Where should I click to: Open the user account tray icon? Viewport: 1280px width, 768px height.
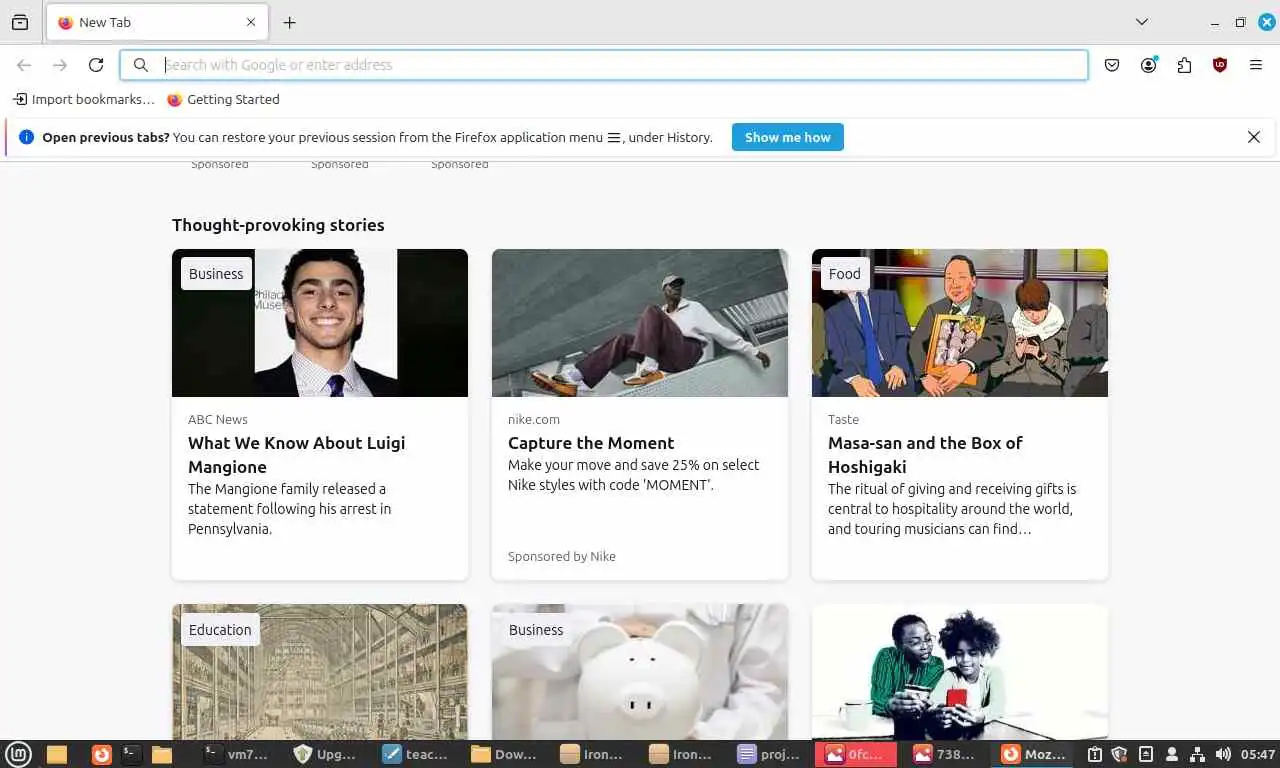pos(1172,754)
